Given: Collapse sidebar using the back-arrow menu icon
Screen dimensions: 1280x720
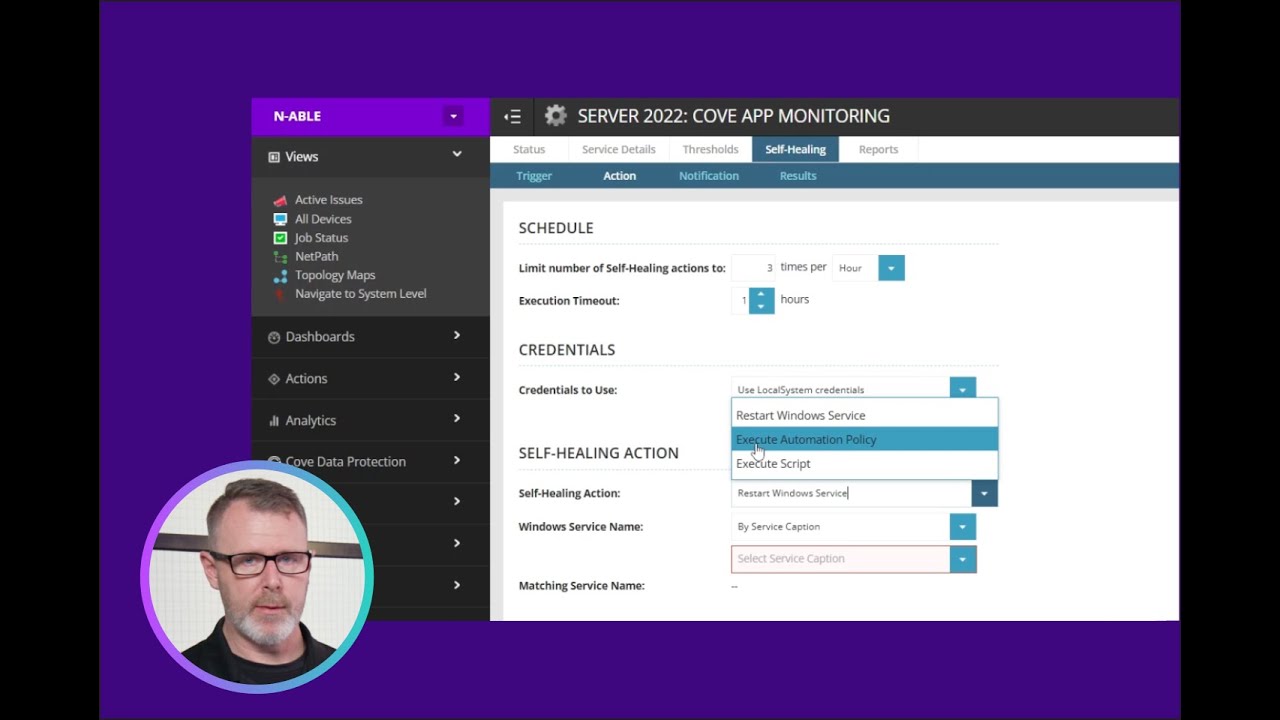Looking at the screenshot, I should tap(512, 117).
